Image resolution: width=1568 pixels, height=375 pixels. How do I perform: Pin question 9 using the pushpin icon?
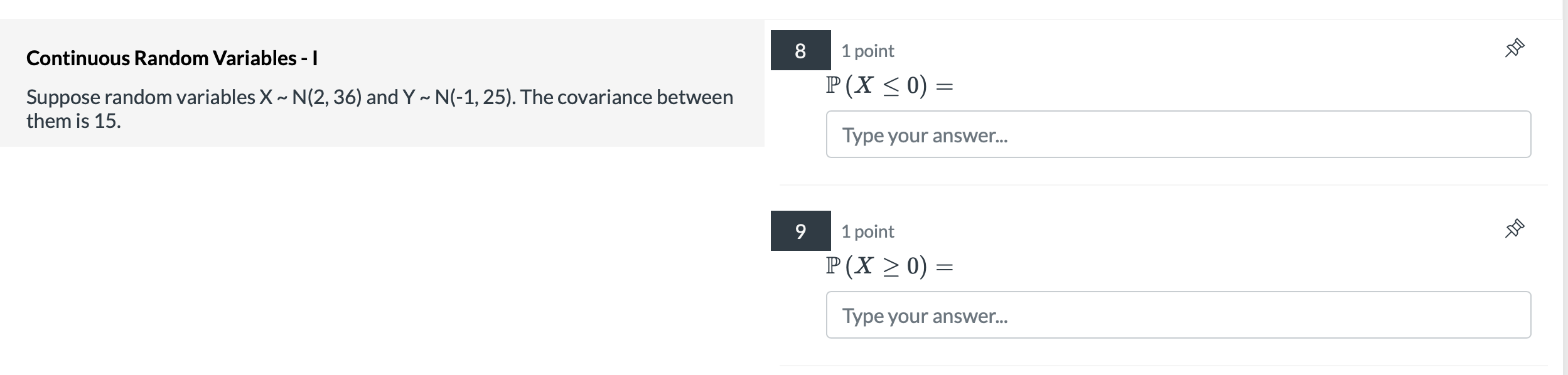pyautogui.click(x=1515, y=229)
